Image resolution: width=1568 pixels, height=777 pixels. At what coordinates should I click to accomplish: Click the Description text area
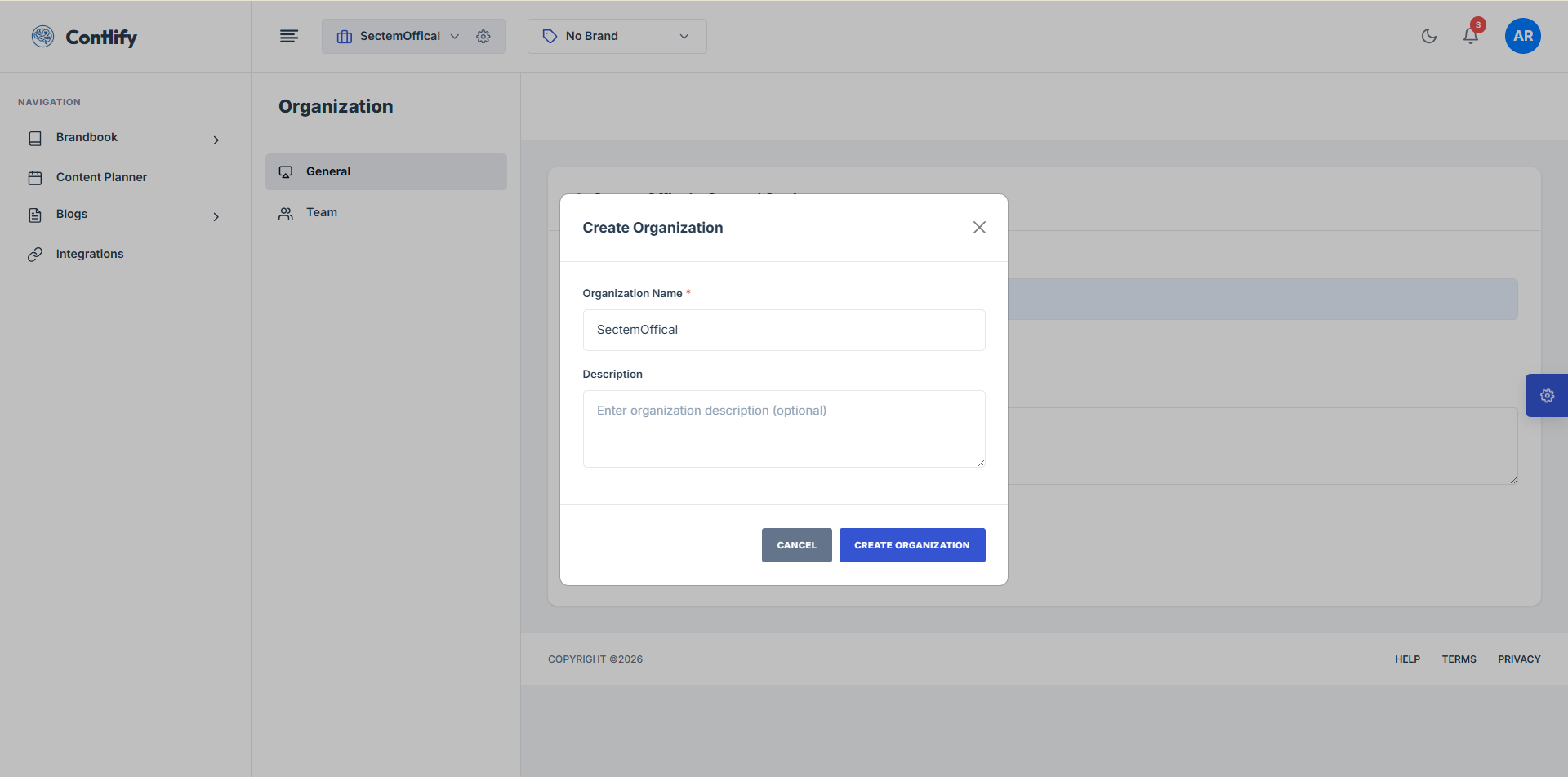783,428
